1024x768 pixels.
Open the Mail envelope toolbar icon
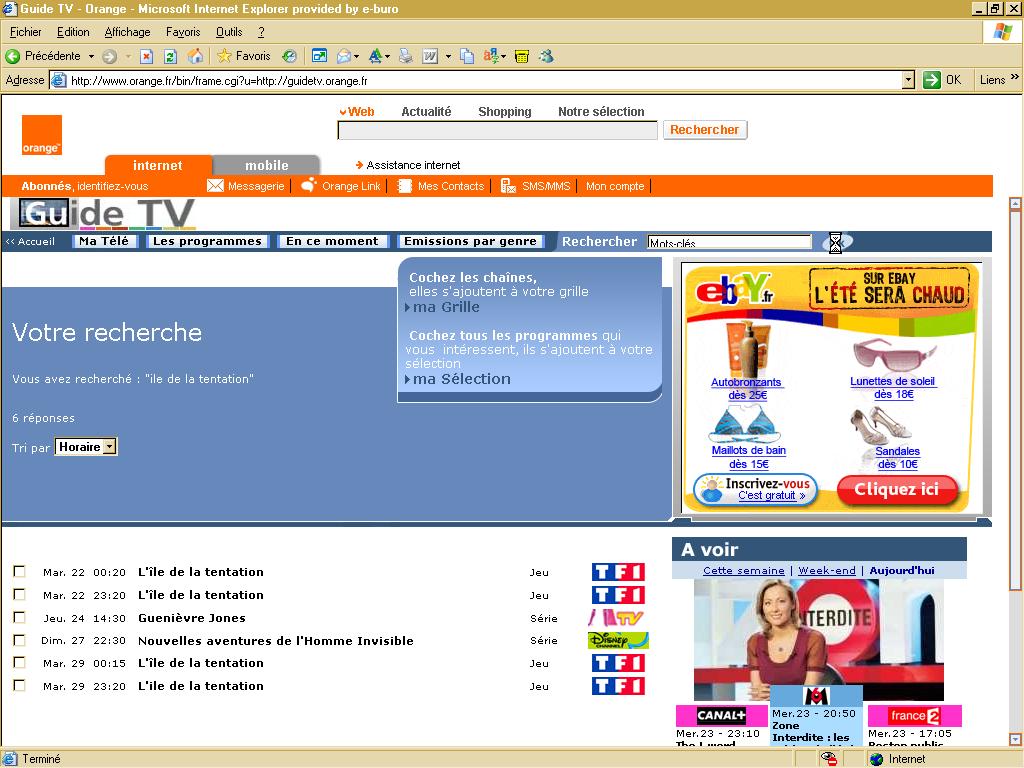344,56
